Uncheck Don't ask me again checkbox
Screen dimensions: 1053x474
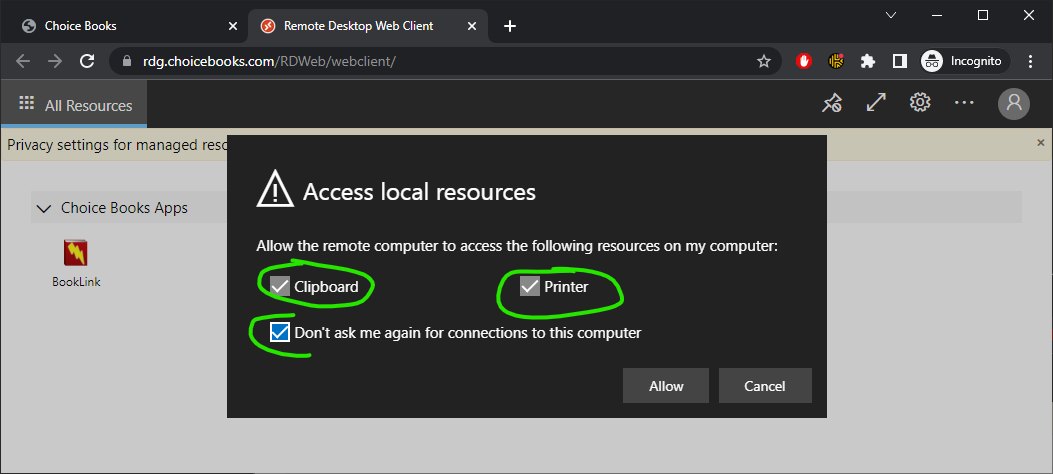(x=279, y=332)
